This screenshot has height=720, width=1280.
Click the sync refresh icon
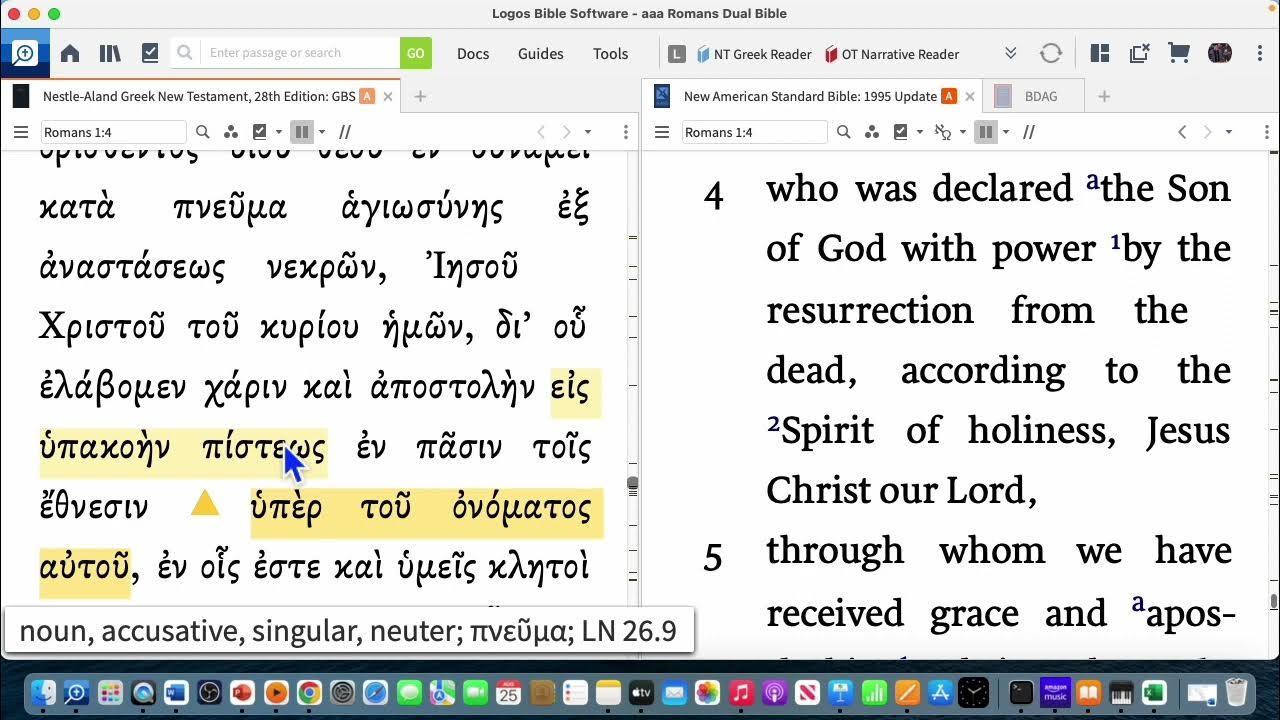[1051, 54]
